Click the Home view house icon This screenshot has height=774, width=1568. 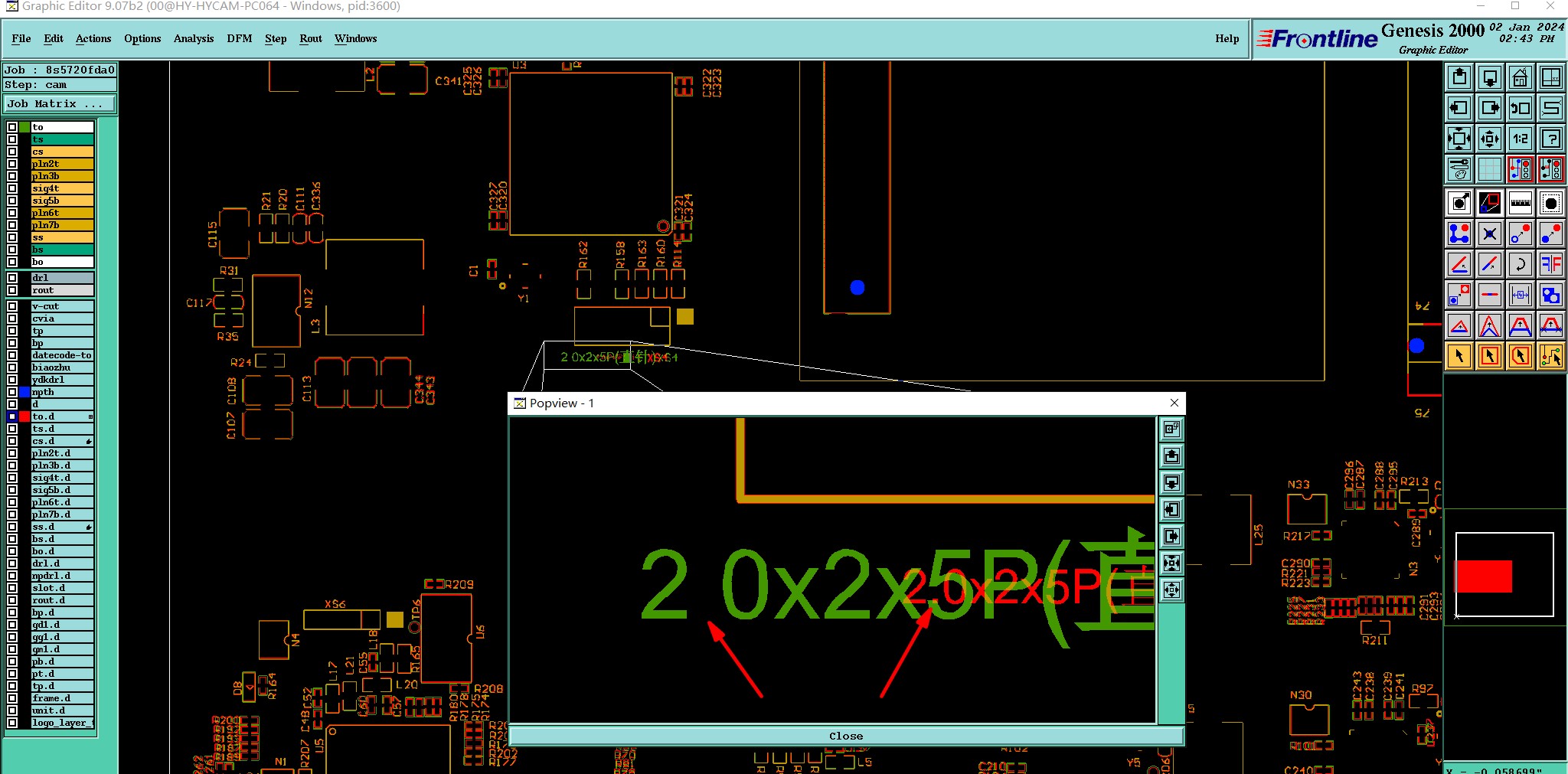click(x=1521, y=77)
